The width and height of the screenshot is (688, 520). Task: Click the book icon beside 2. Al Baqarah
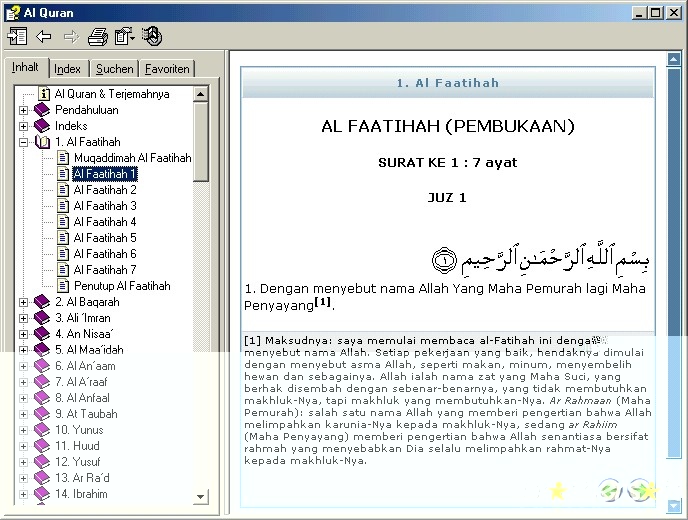(x=42, y=302)
